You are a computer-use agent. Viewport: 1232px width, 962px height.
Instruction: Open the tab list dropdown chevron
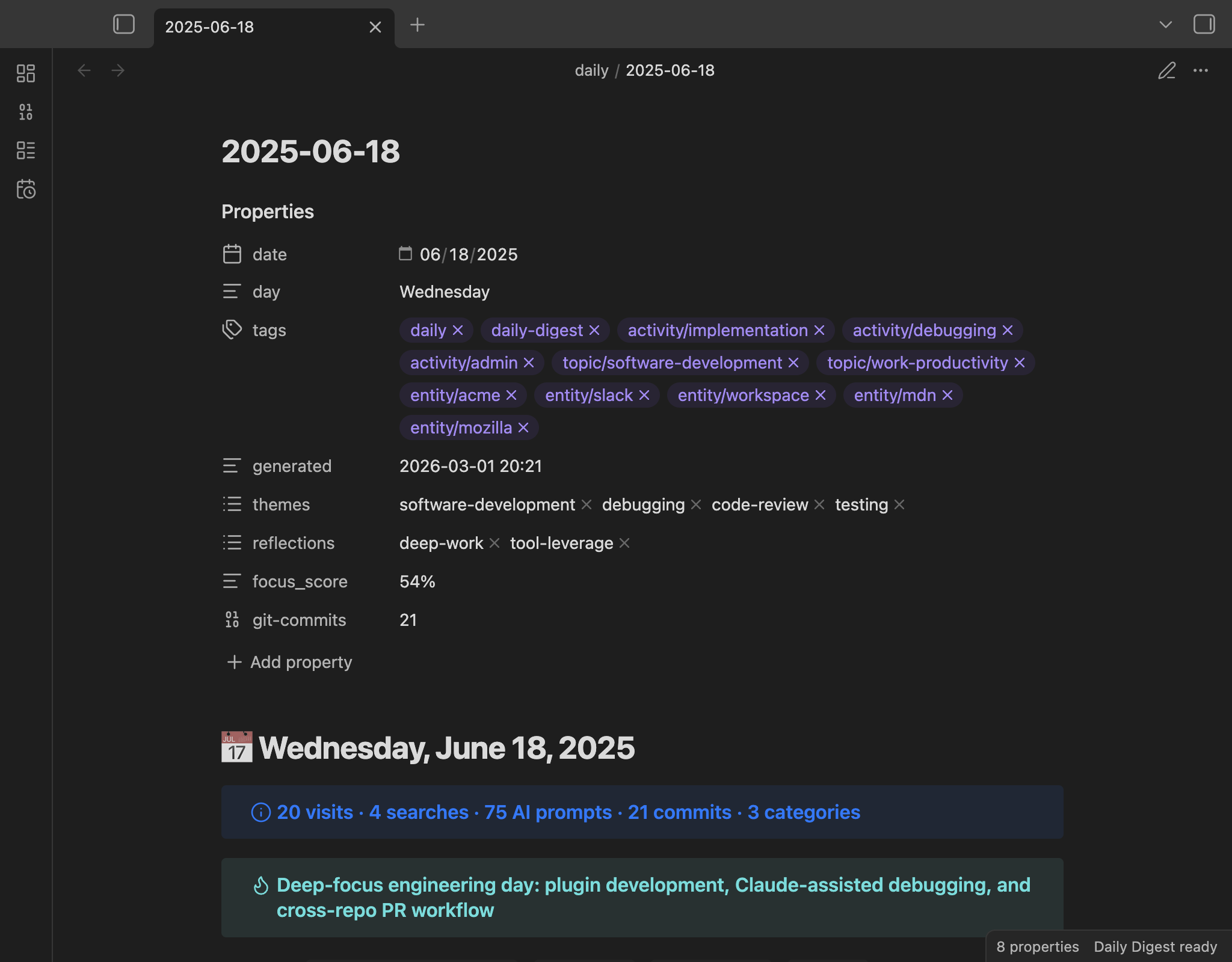coord(1165,25)
